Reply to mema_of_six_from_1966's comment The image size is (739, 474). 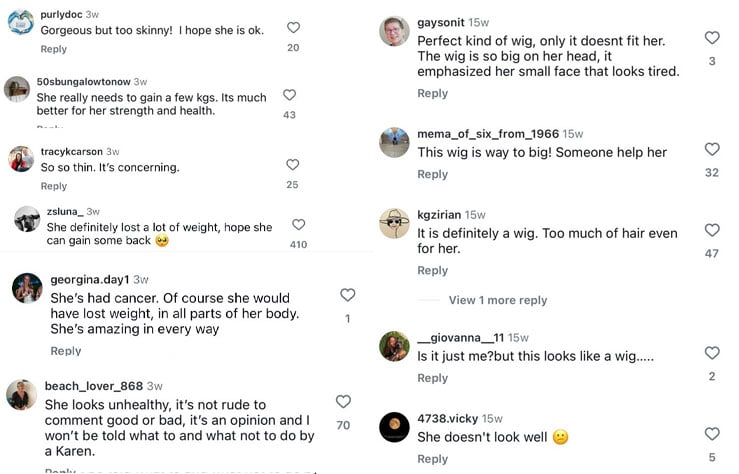[433, 174]
